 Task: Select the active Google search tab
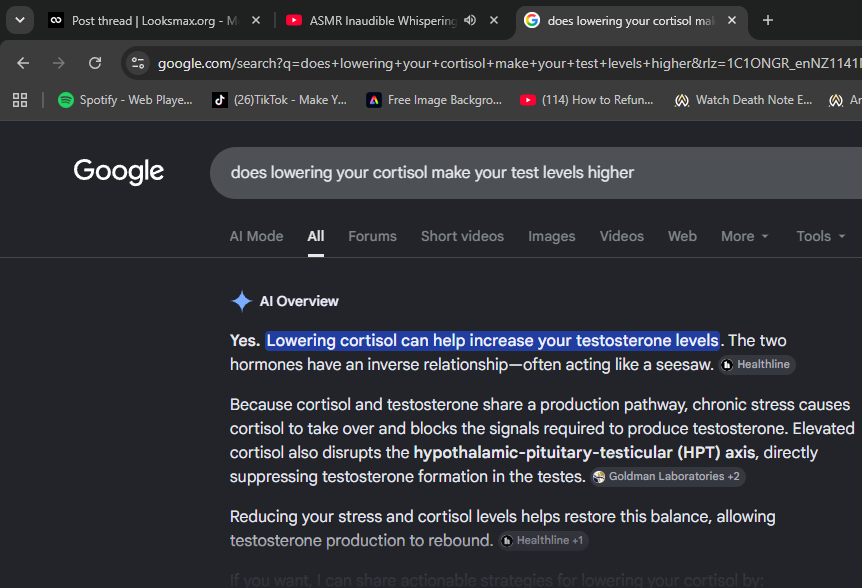tap(630, 21)
